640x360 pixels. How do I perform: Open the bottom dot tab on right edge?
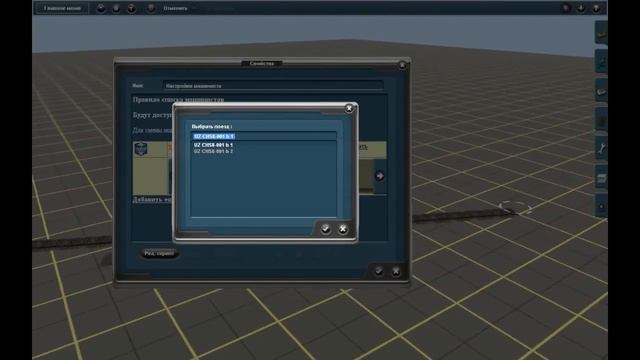[x=601, y=206]
